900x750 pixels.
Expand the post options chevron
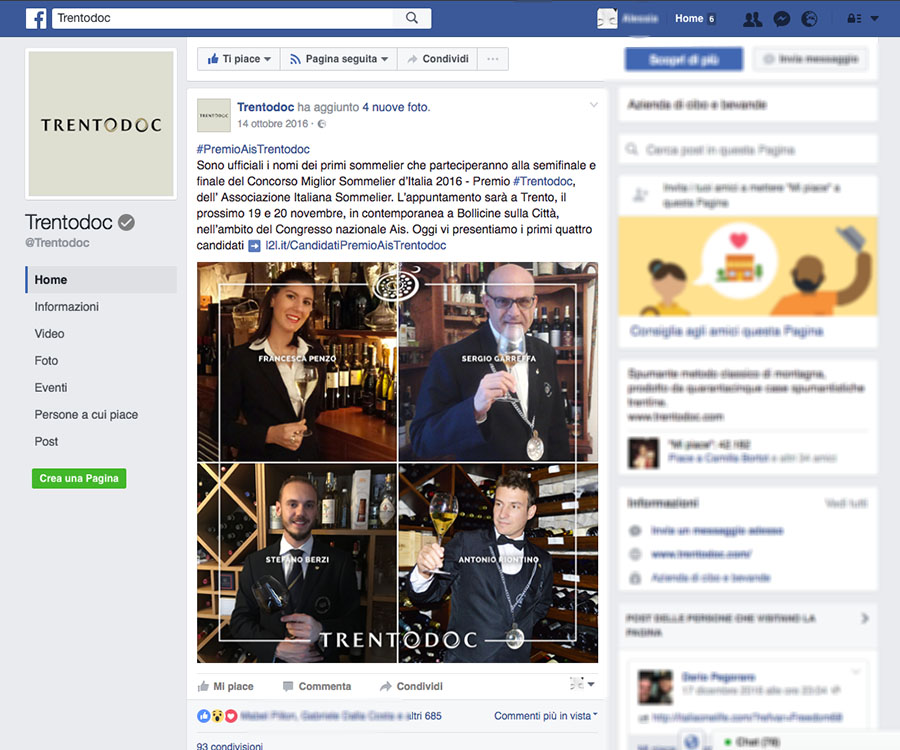[x=593, y=105]
